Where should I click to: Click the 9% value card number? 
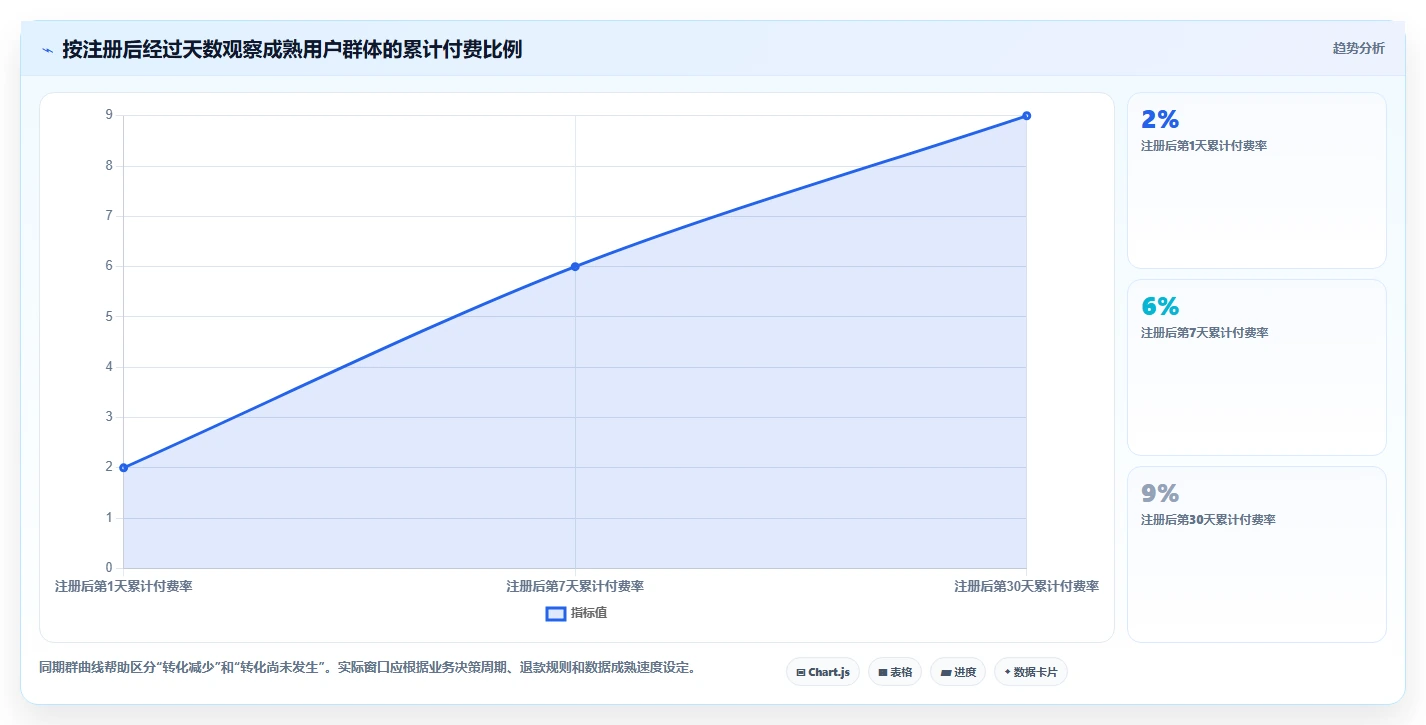click(1160, 494)
